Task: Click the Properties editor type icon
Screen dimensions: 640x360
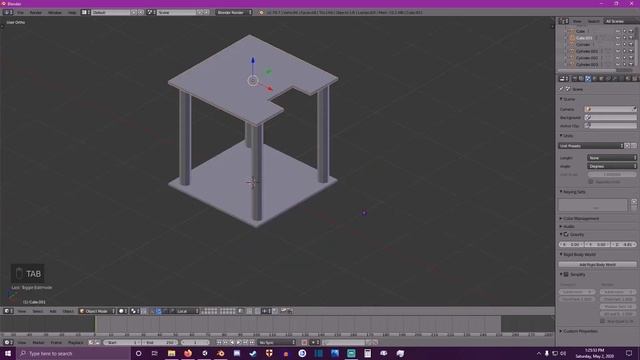Action: [564, 78]
